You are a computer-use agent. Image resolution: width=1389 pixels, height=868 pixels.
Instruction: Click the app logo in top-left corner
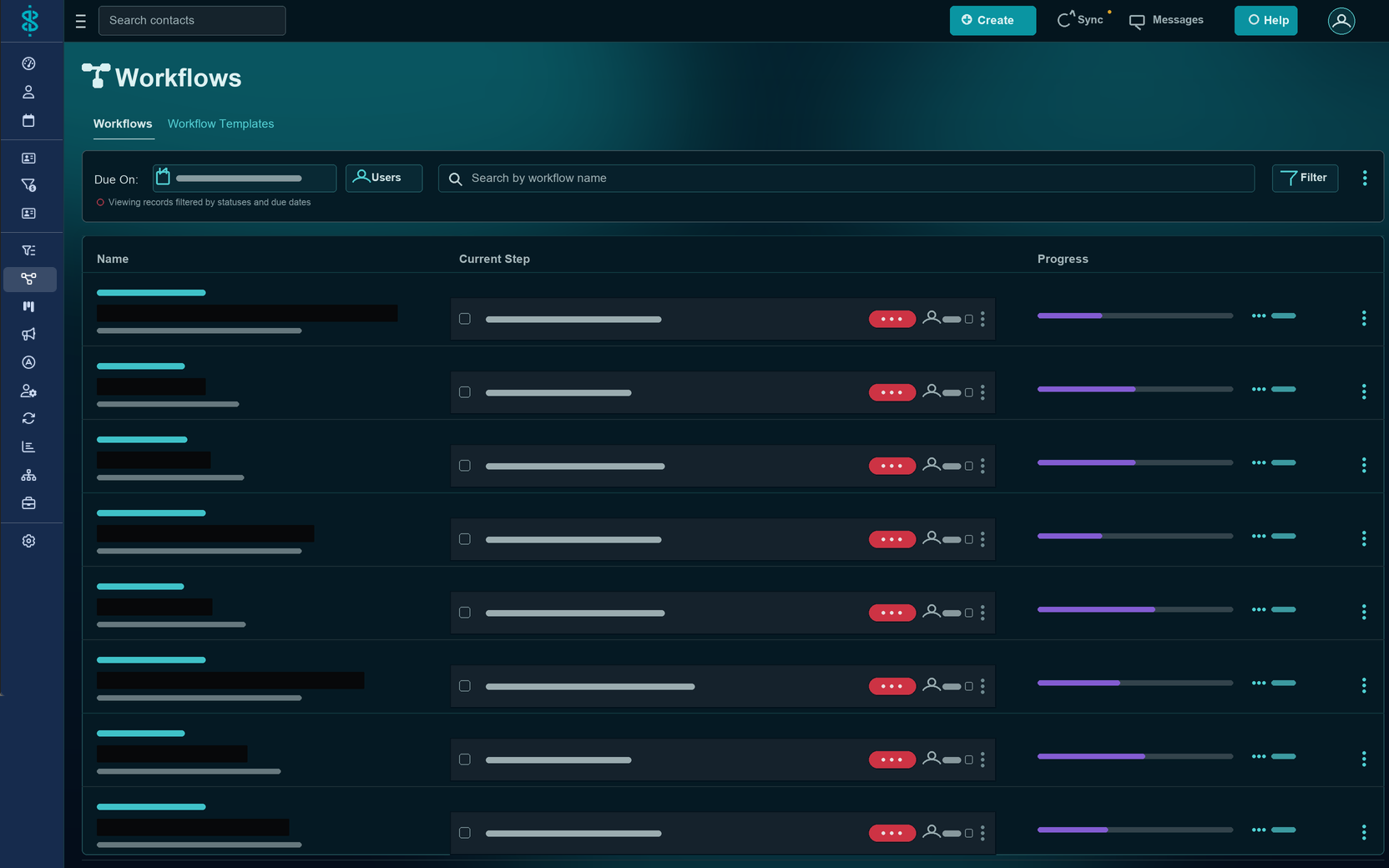30,21
